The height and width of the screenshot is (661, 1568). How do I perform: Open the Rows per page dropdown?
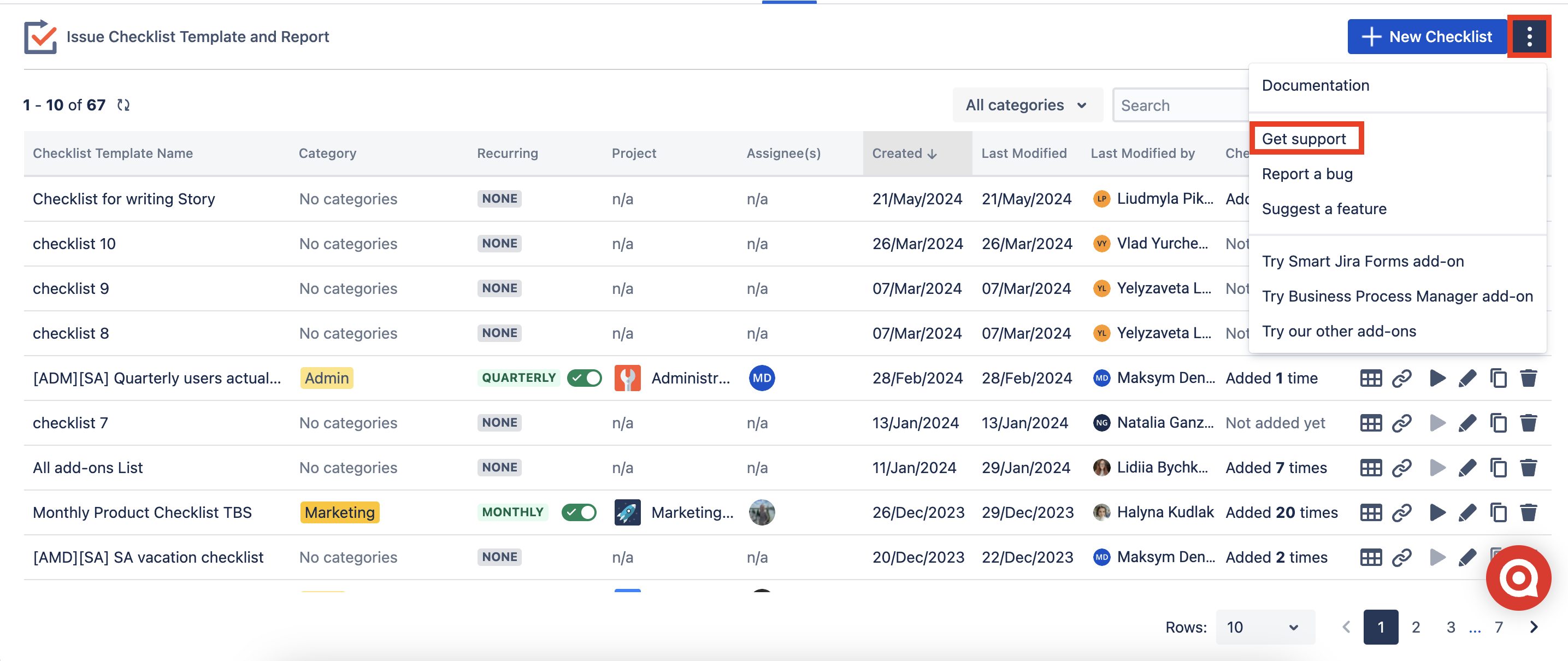(x=1264, y=627)
